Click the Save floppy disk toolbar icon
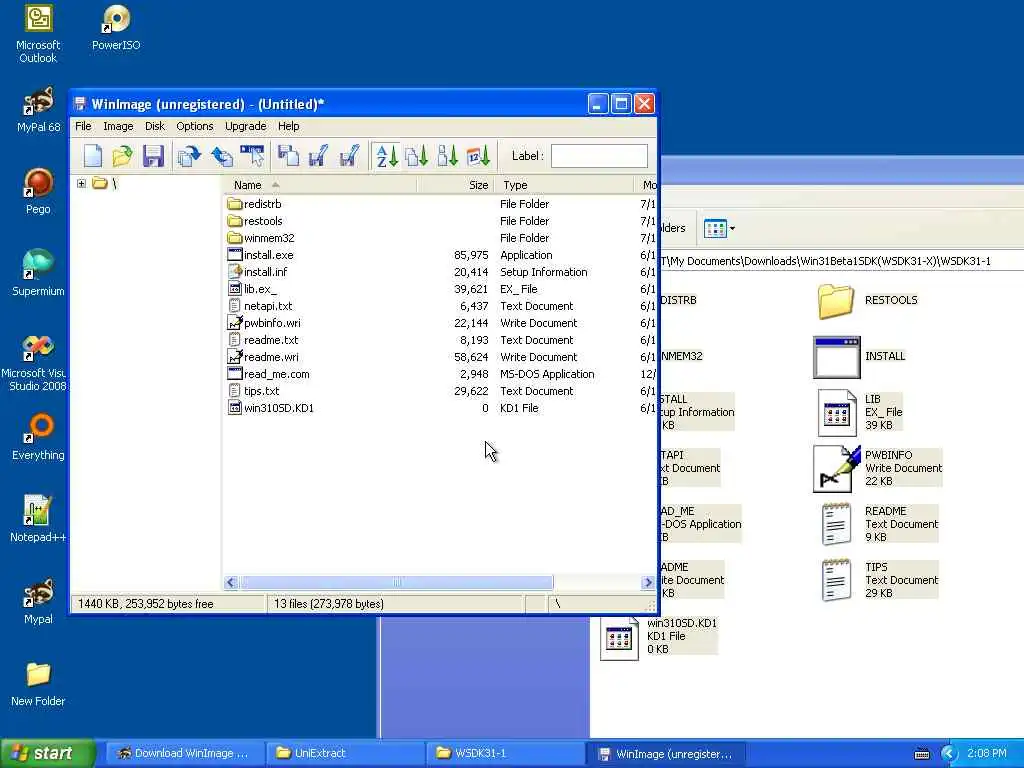The image size is (1024, 768). [153, 156]
